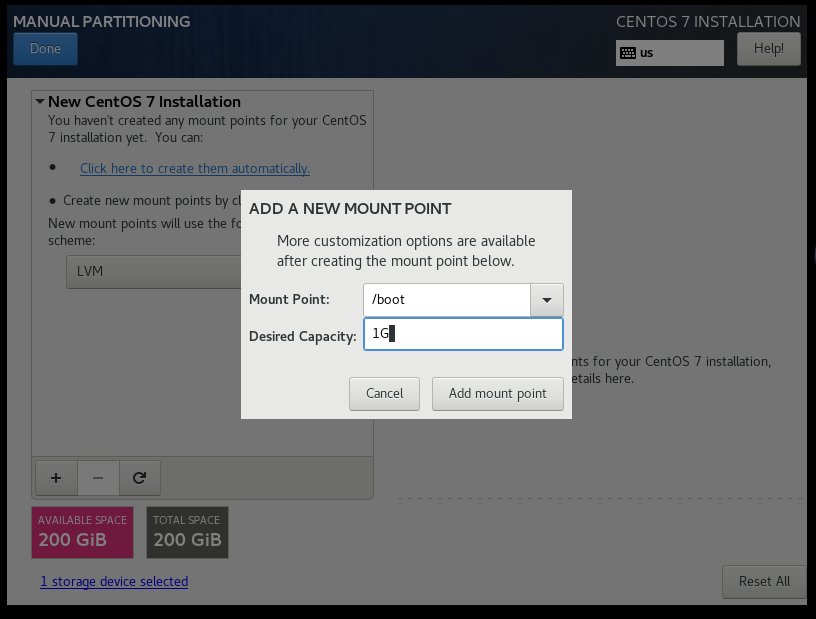The image size is (816, 619).
Task: Click the minus remove mount point icon
Action: coord(98,478)
